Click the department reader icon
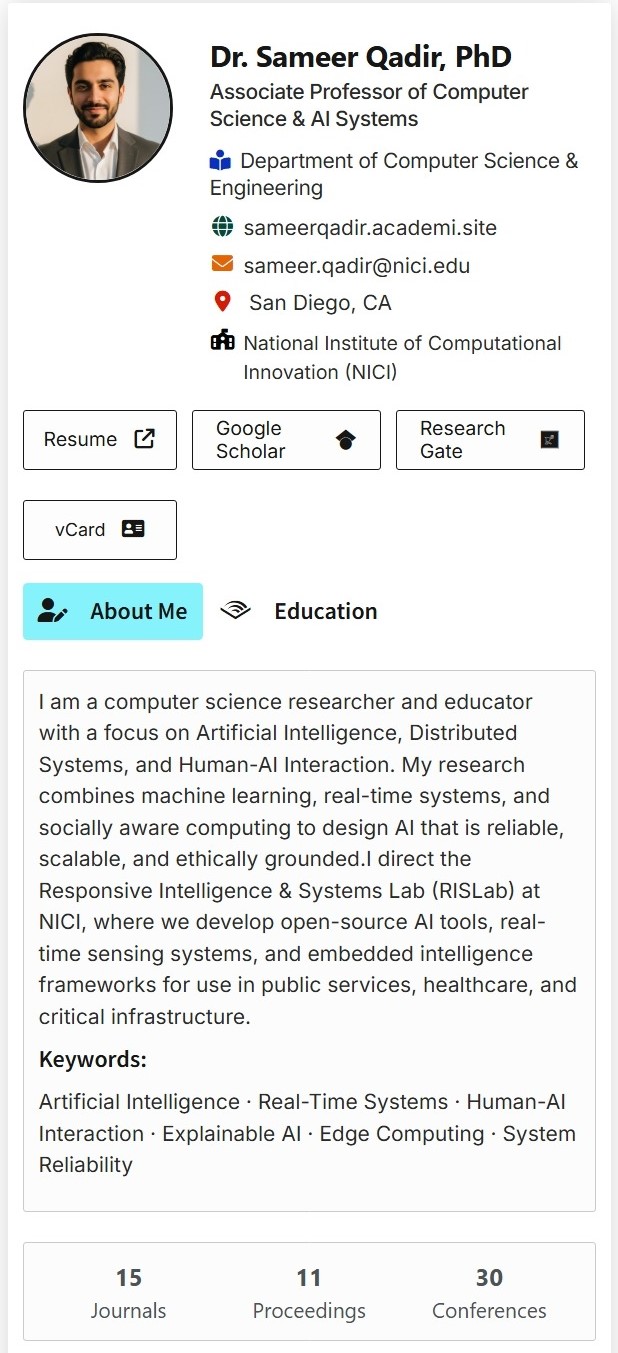Screen dimensions: 618x1353 tap(220, 160)
